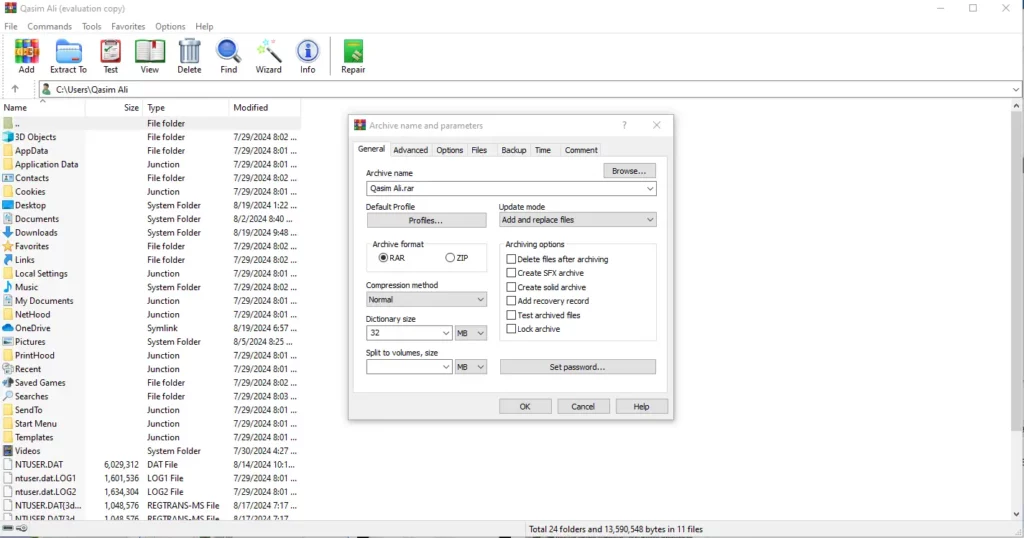Click the Links folder icon

[8, 260]
